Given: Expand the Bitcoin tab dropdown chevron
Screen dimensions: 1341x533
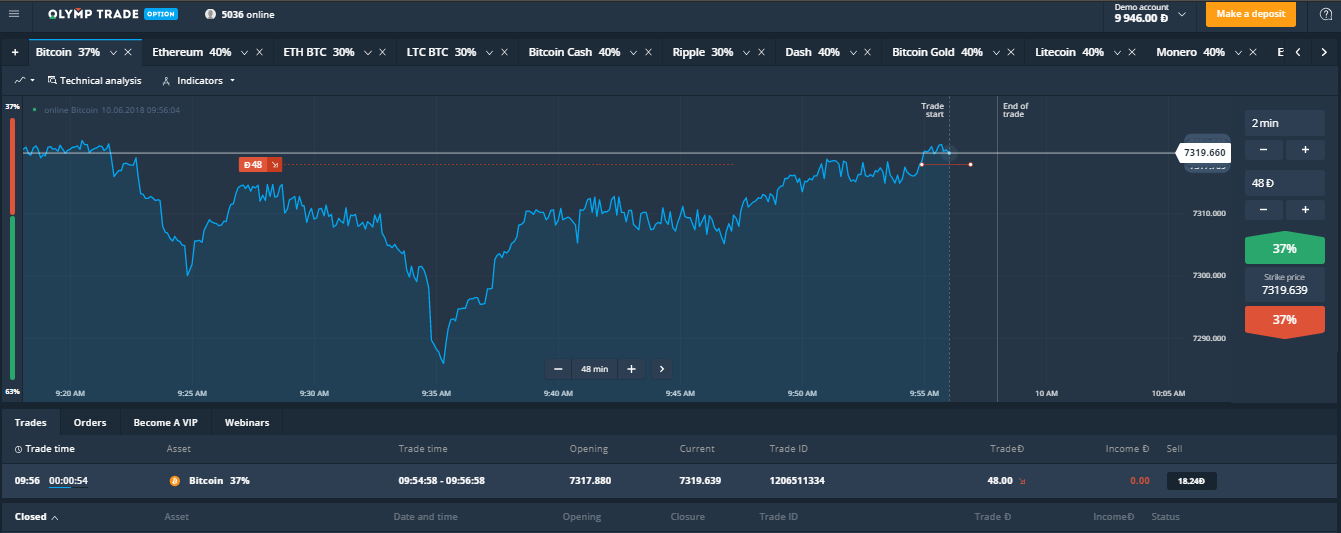Looking at the screenshot, I should (113, 52).
